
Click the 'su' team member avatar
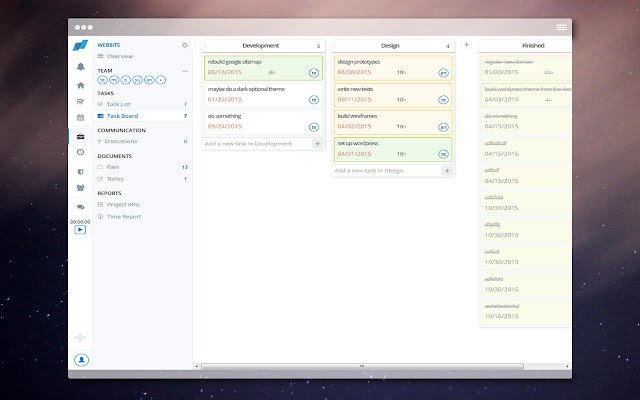[x=138, y=80]
